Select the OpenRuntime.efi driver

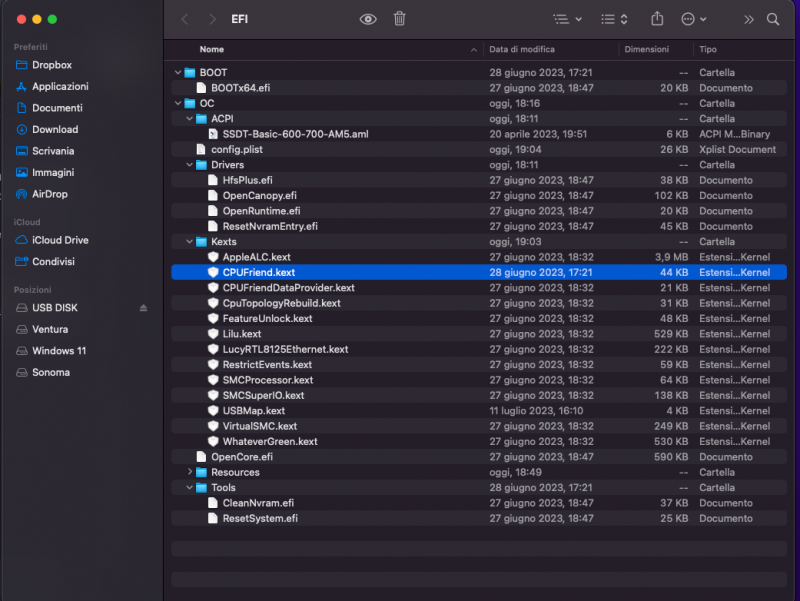479,211
